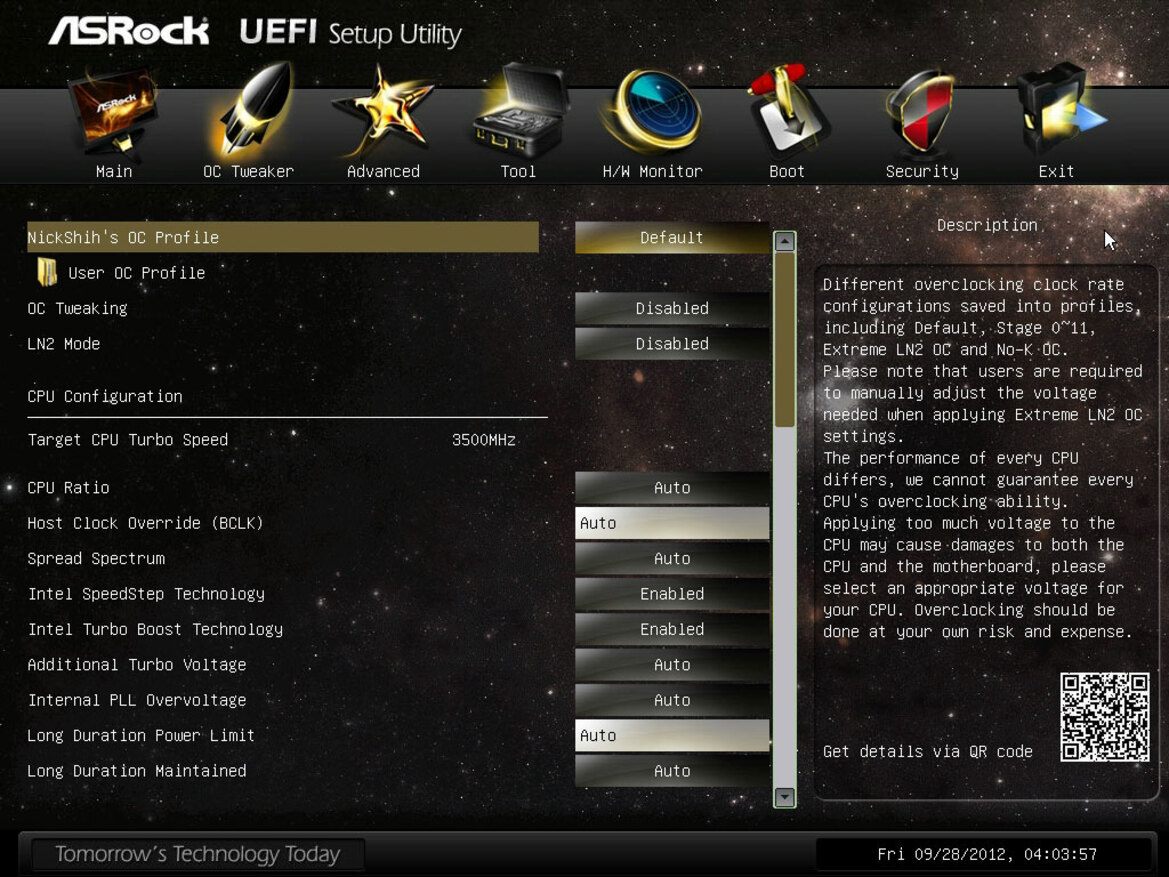Viewport: 1169px width, 877px height.
Task: Click the date and time display
Action: (987, 854)
